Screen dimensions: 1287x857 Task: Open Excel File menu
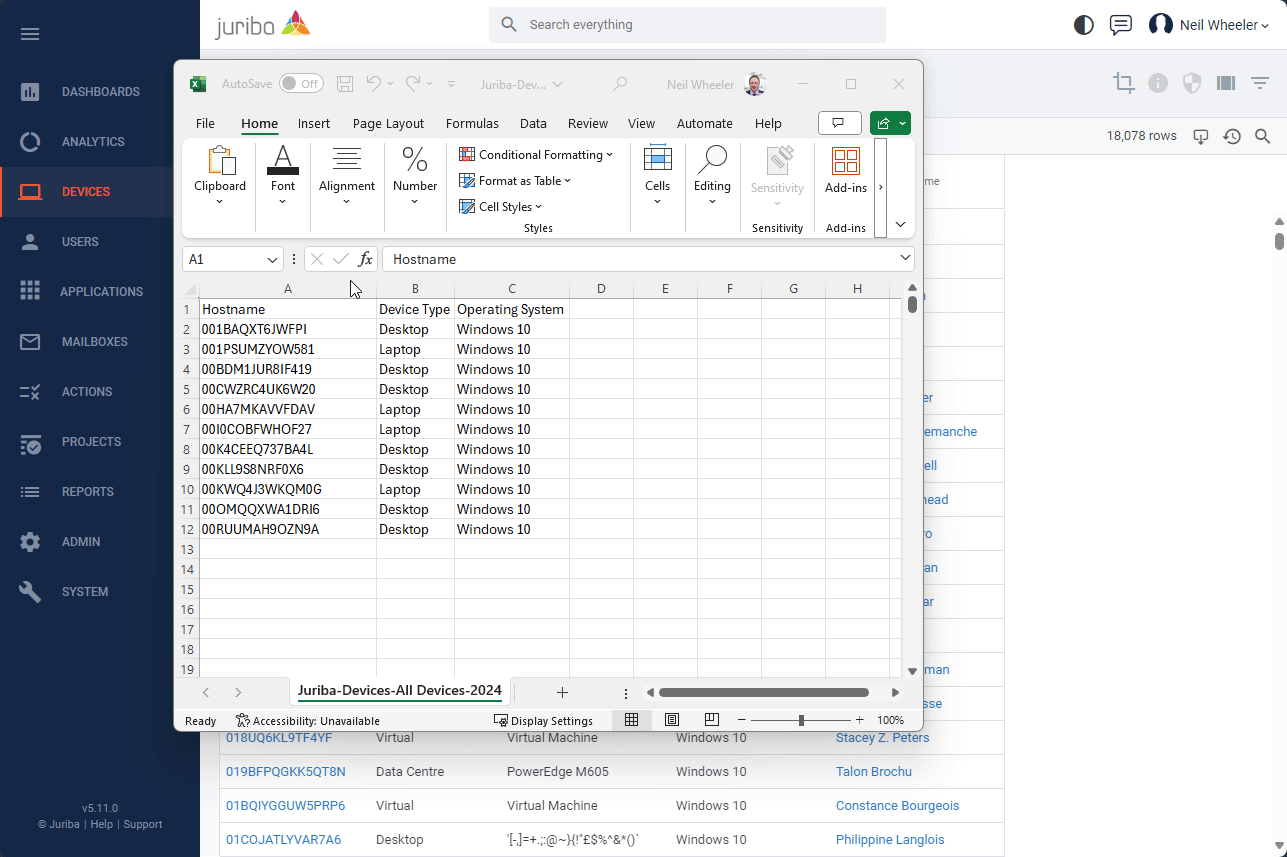pos(205,124)
